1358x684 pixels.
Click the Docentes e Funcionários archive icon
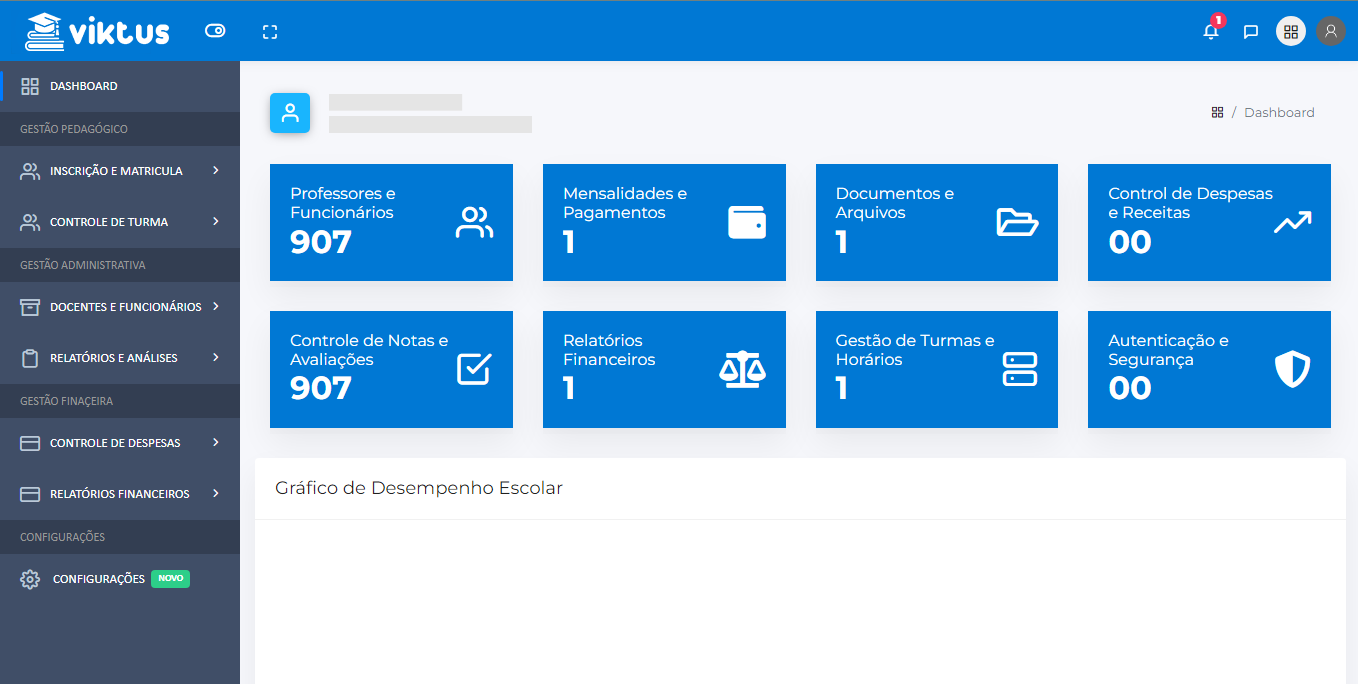click(x=30, y=307)
